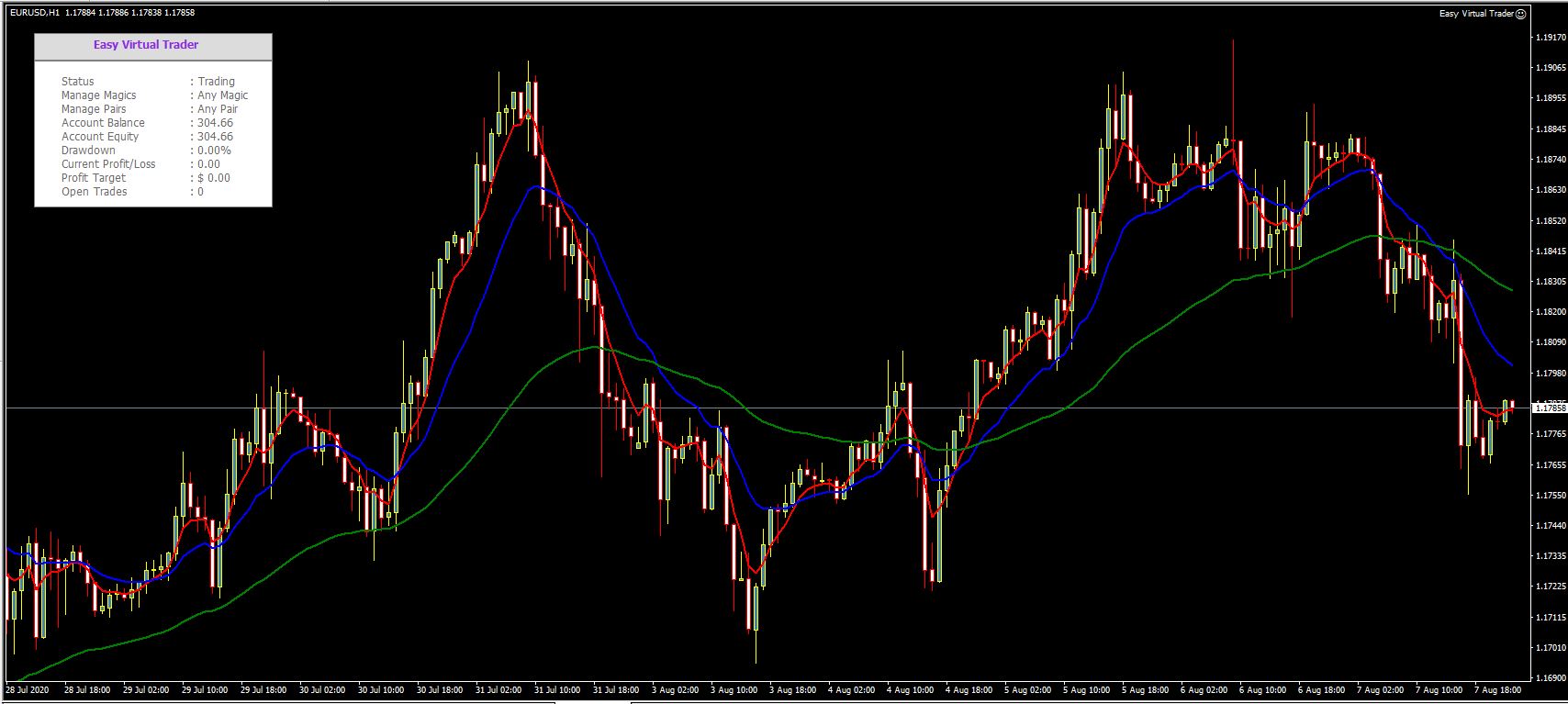Click the 6 Aug 02:00 time axis label
1568x704 pixels.
pyautogui.click(x=1204, y=689)
